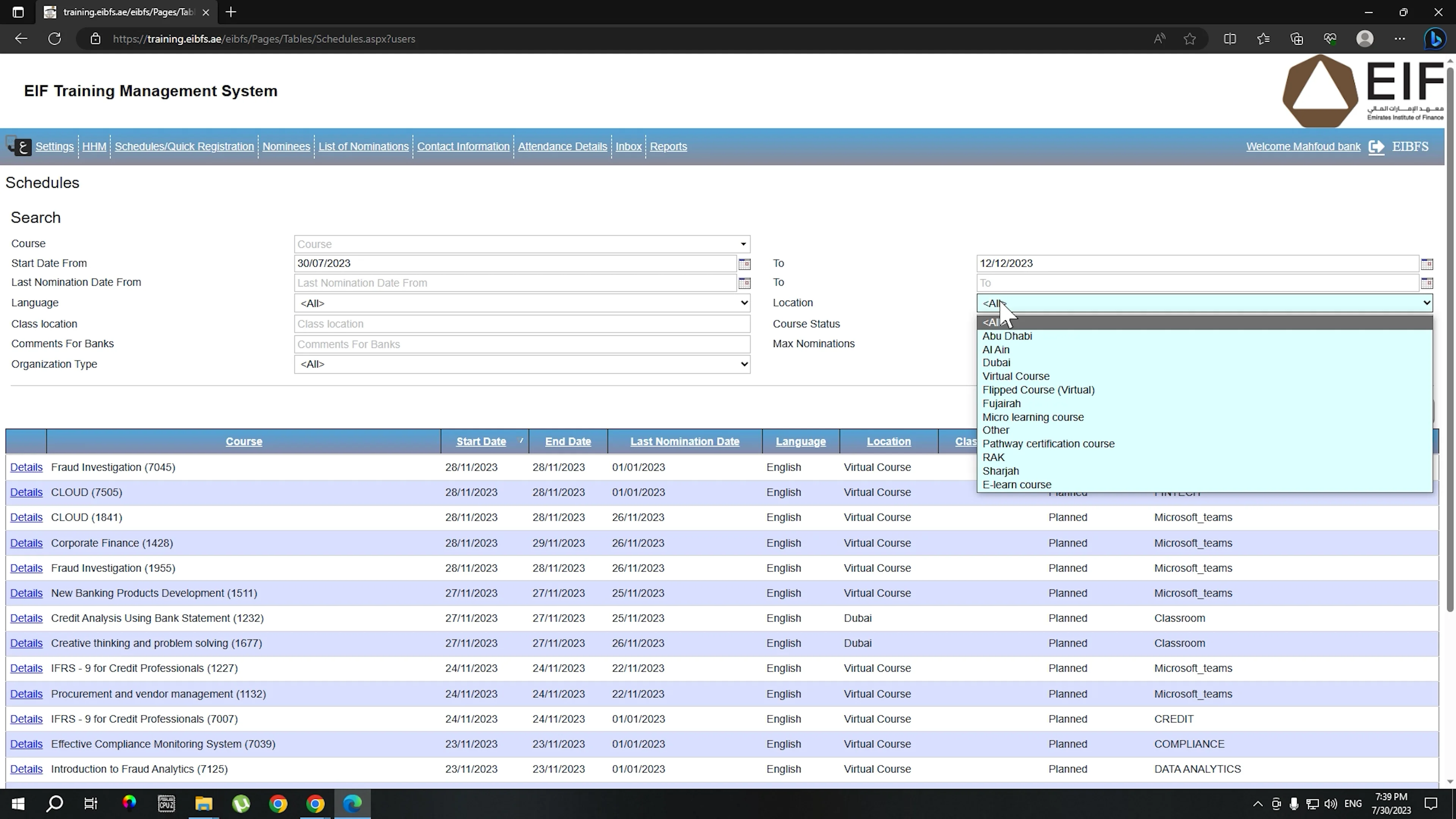The image size is (1456, 819).
Task: Sort table by Start Date header
Action: (x=481, y=441)
